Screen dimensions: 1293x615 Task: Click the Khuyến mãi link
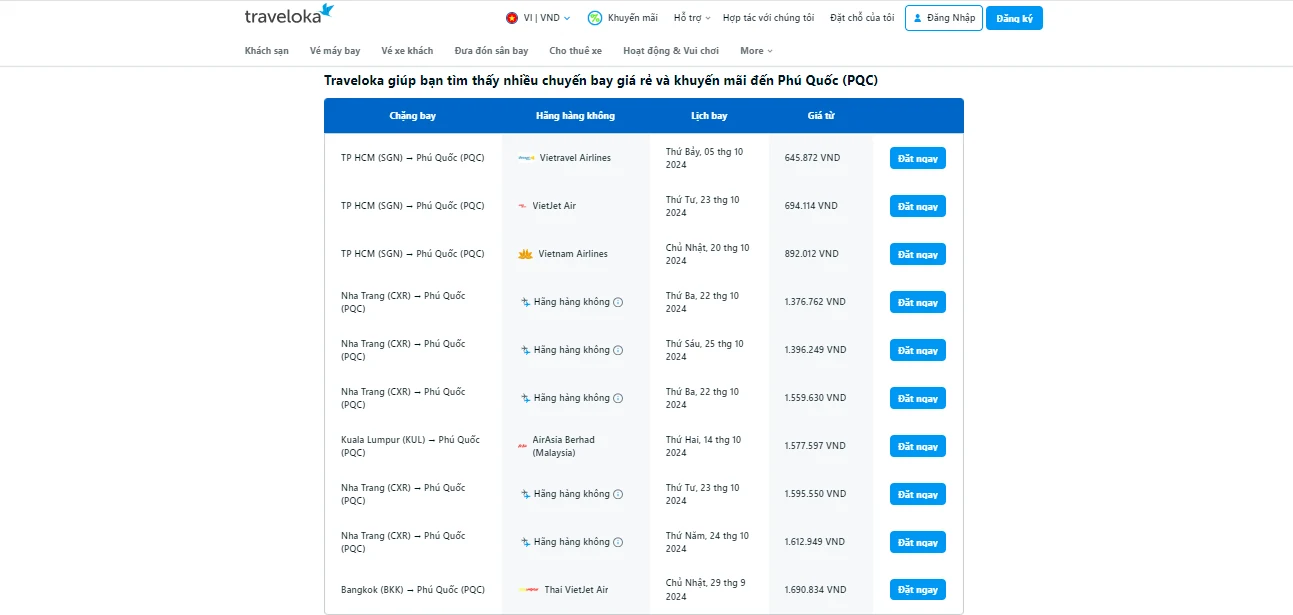click(x=632, y=18)
